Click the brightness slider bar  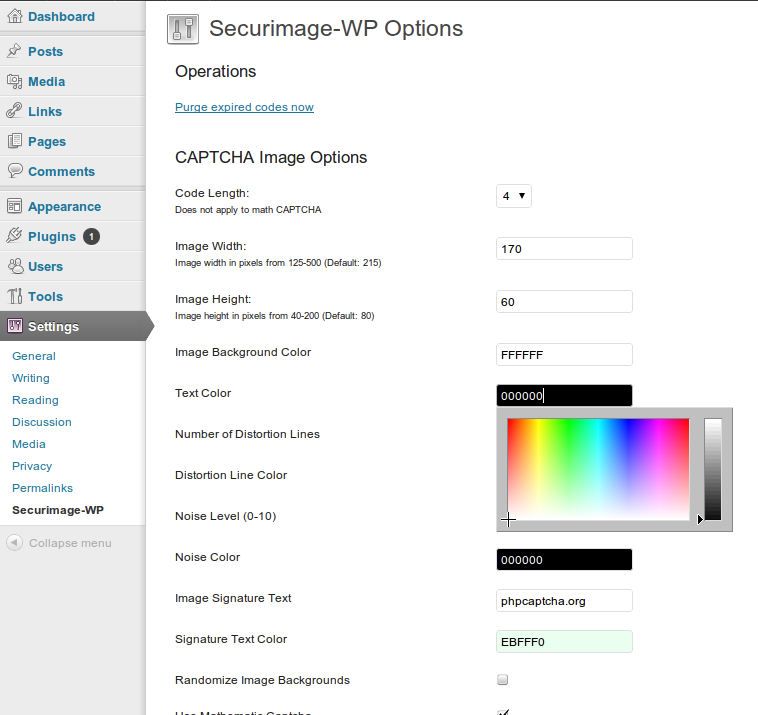[x=713, y=469]
